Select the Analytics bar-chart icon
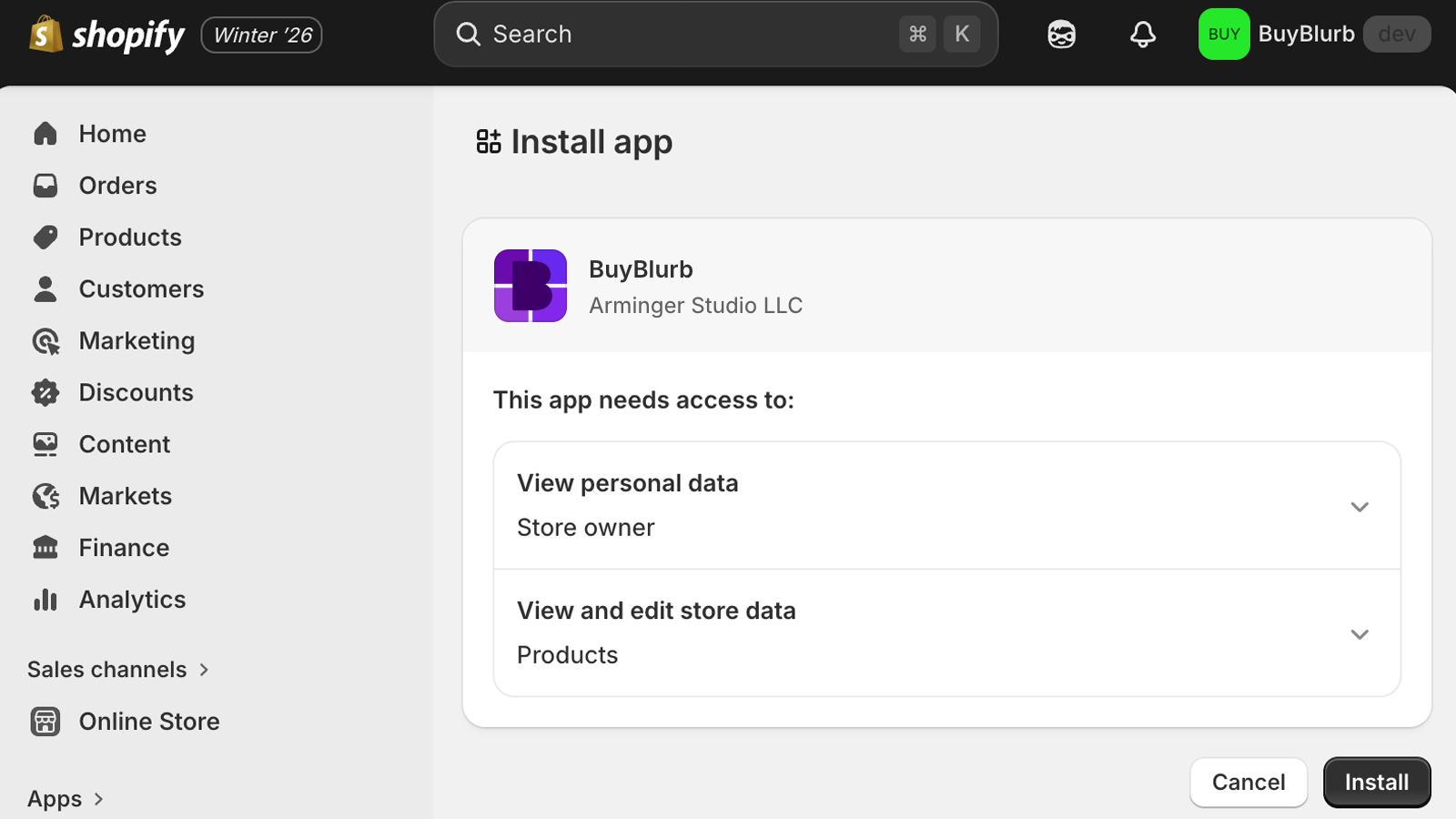The image size is (1456, 819). tap(45, 599)
